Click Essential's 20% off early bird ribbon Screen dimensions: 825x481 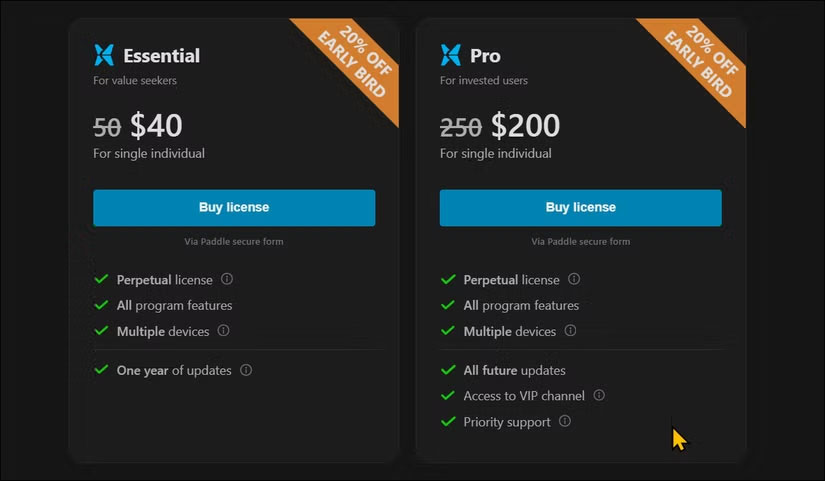(352, 65)
